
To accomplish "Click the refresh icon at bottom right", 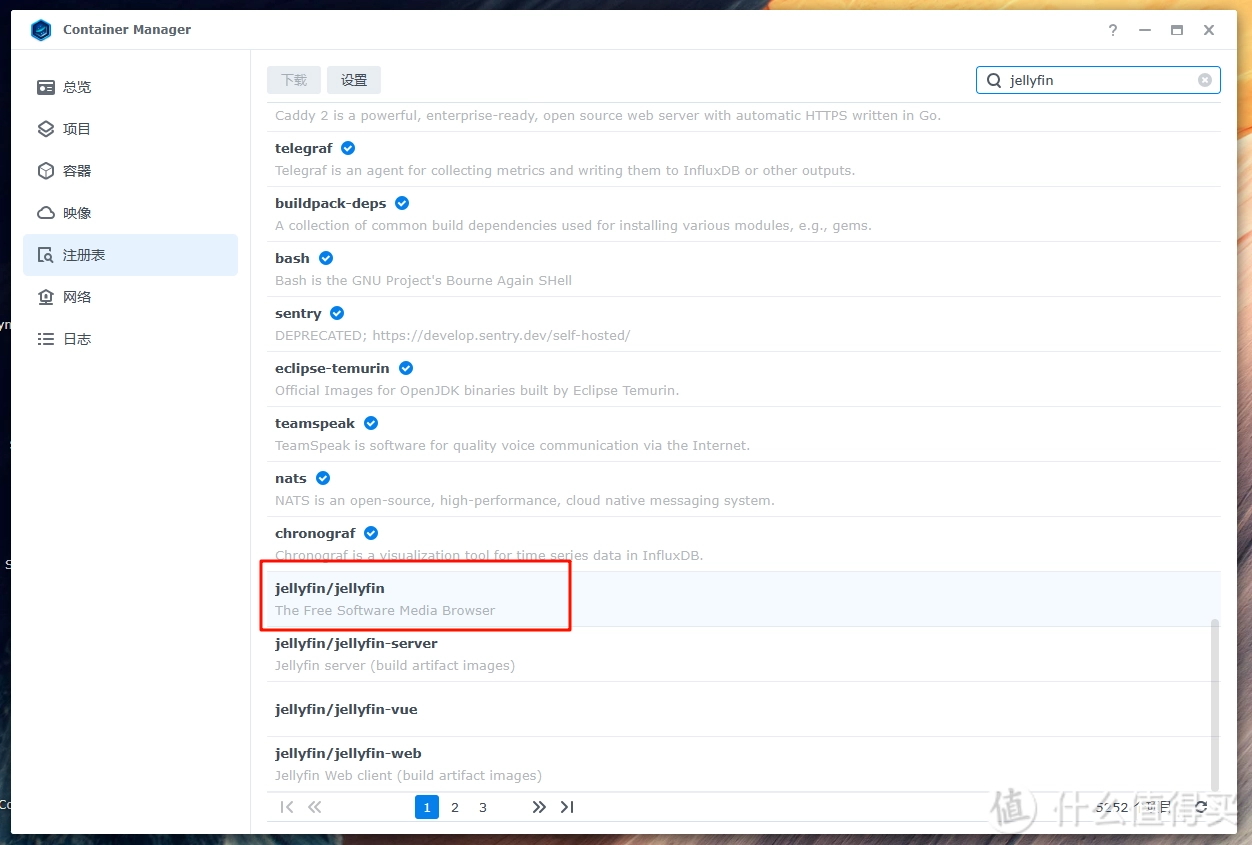I will point(1201,807).
